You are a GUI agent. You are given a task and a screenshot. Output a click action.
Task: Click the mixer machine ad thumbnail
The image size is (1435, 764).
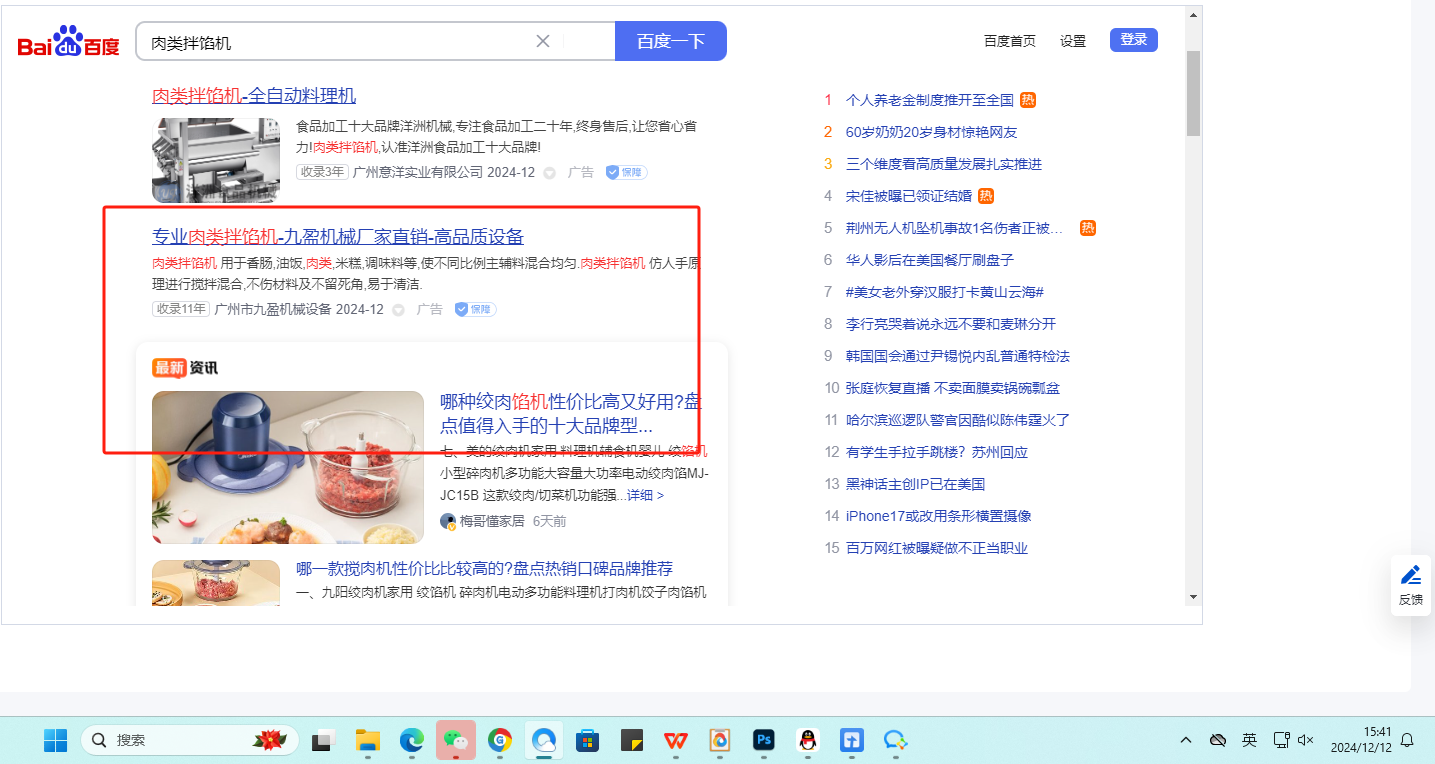pos(216,160)
